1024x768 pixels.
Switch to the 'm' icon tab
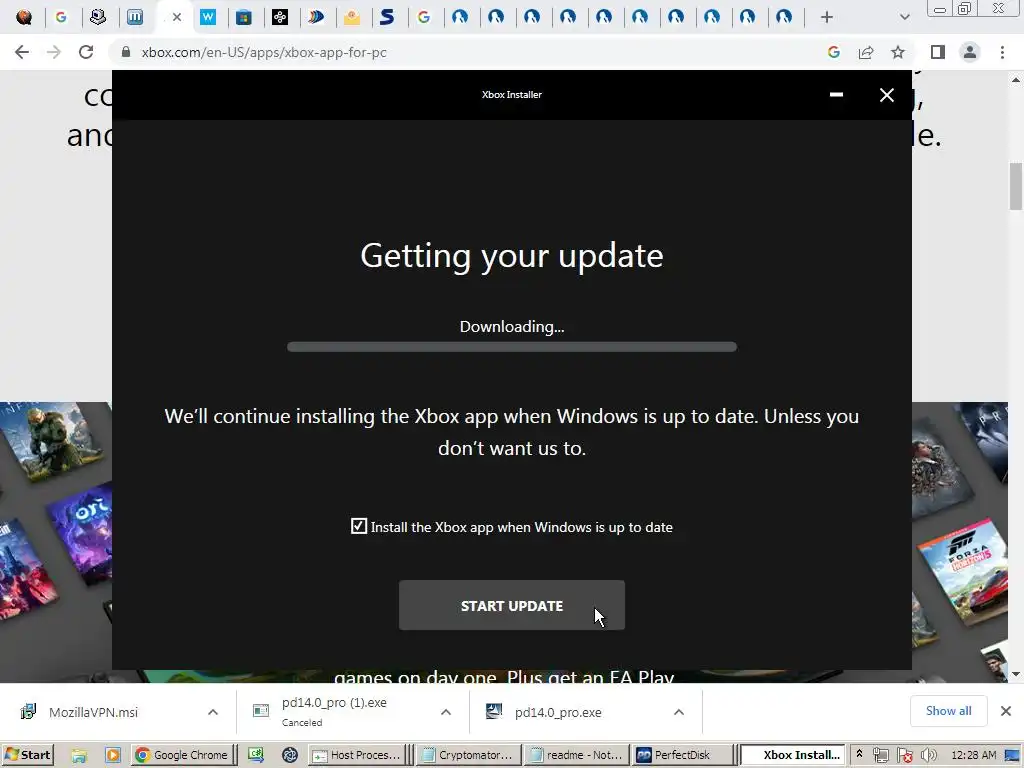point(135,18)
